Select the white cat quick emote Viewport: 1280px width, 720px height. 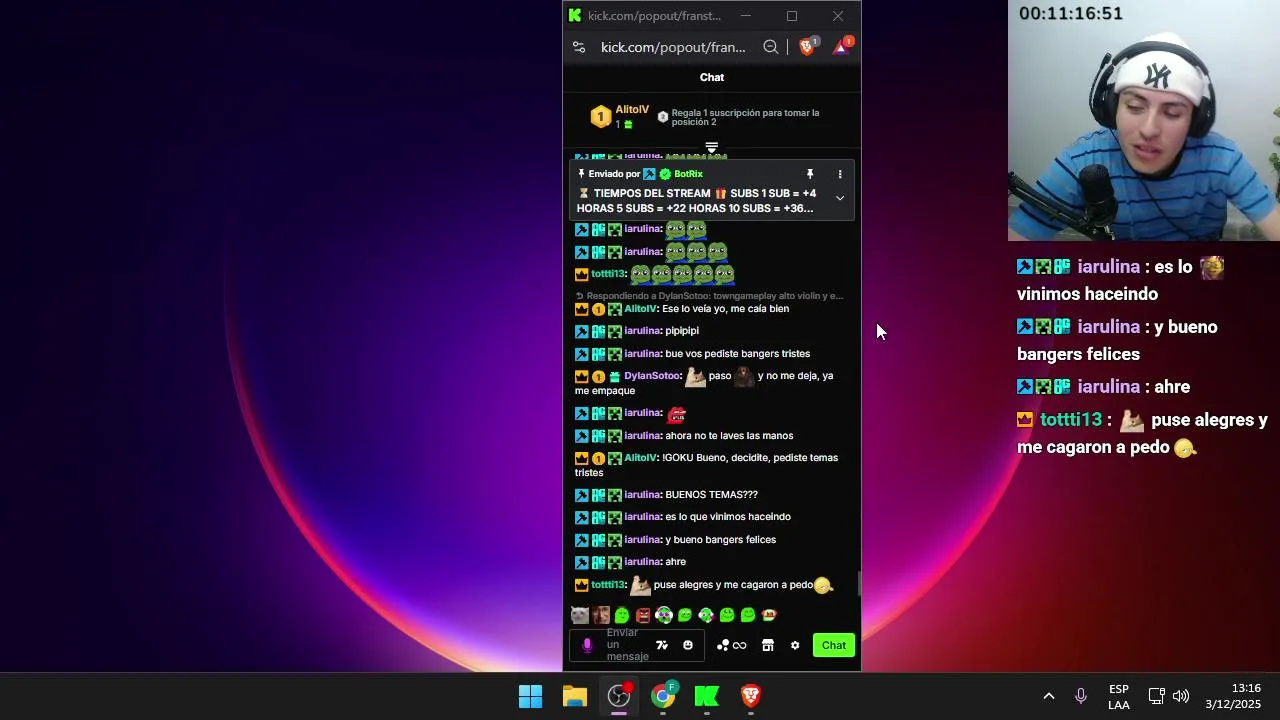(x=580, y=615)
